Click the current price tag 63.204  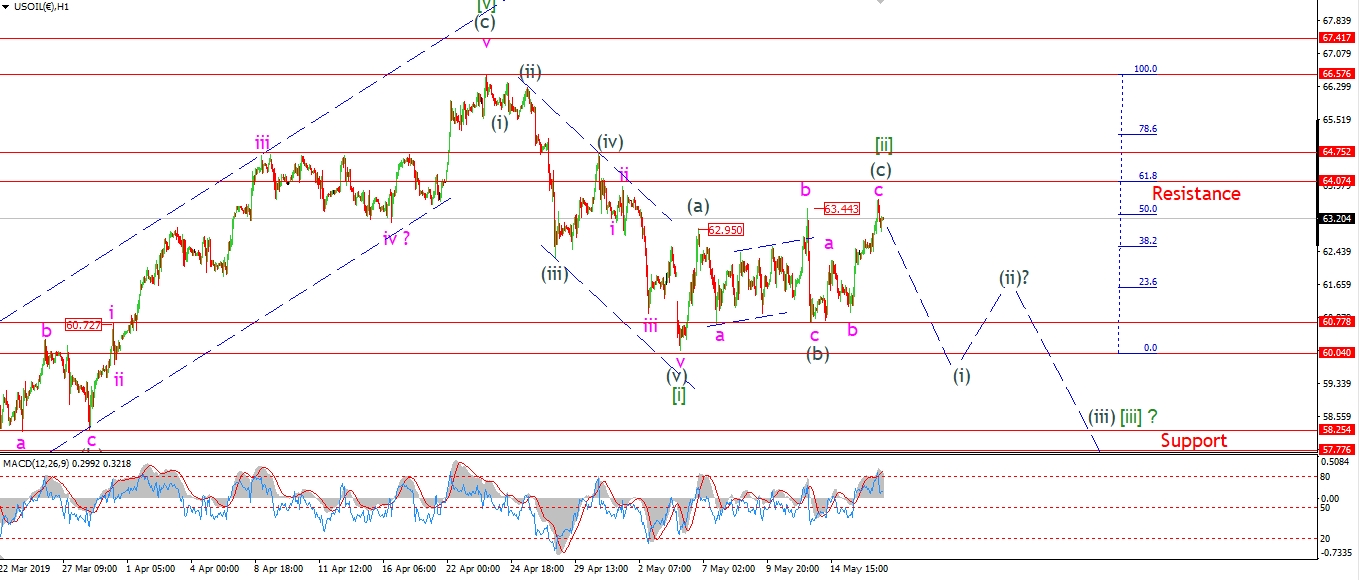[x=1337, y=218]
